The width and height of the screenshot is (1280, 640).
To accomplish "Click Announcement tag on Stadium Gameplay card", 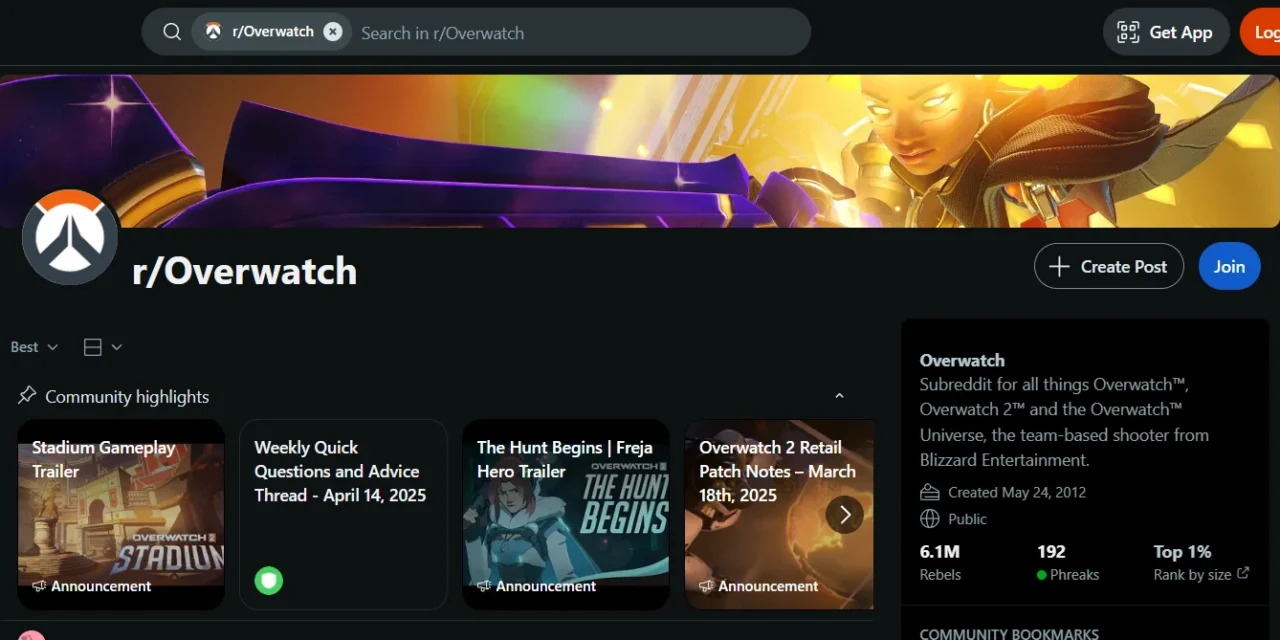I will click(92, 586).
